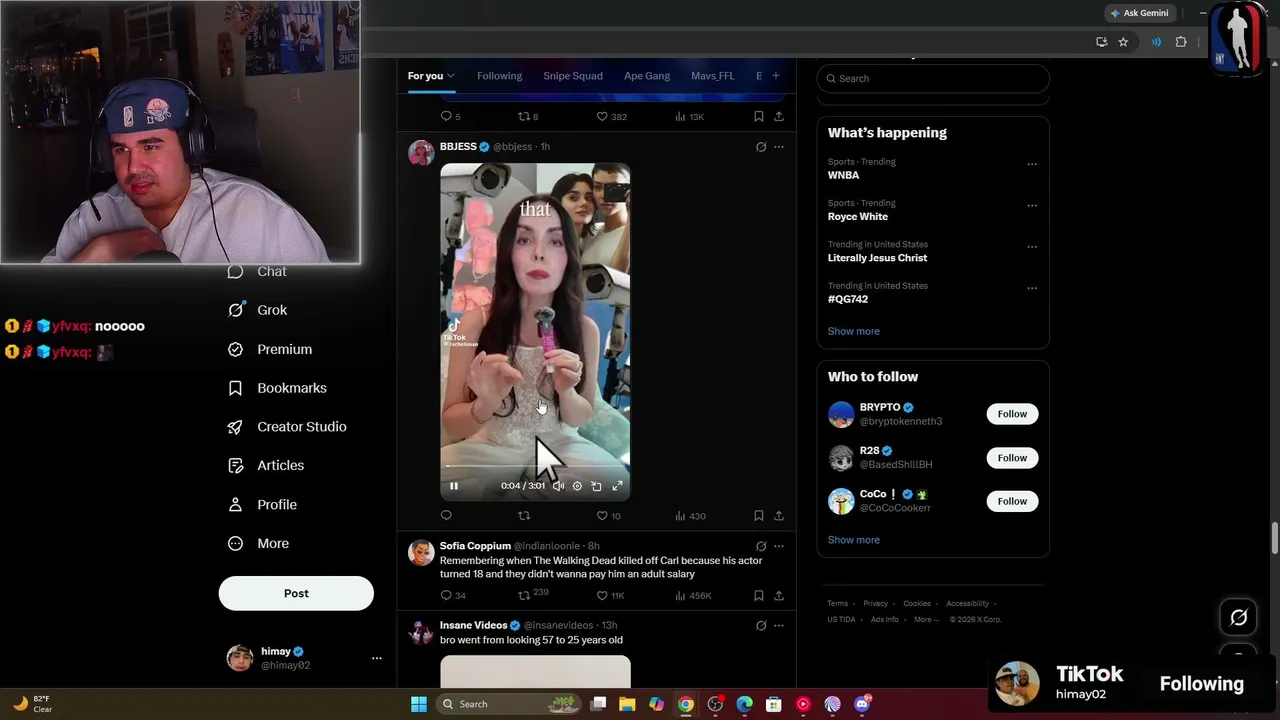Bookmark this page with the star icon
The width and height of the screenshot is (1280, 720).
(x=1123, y=42)
